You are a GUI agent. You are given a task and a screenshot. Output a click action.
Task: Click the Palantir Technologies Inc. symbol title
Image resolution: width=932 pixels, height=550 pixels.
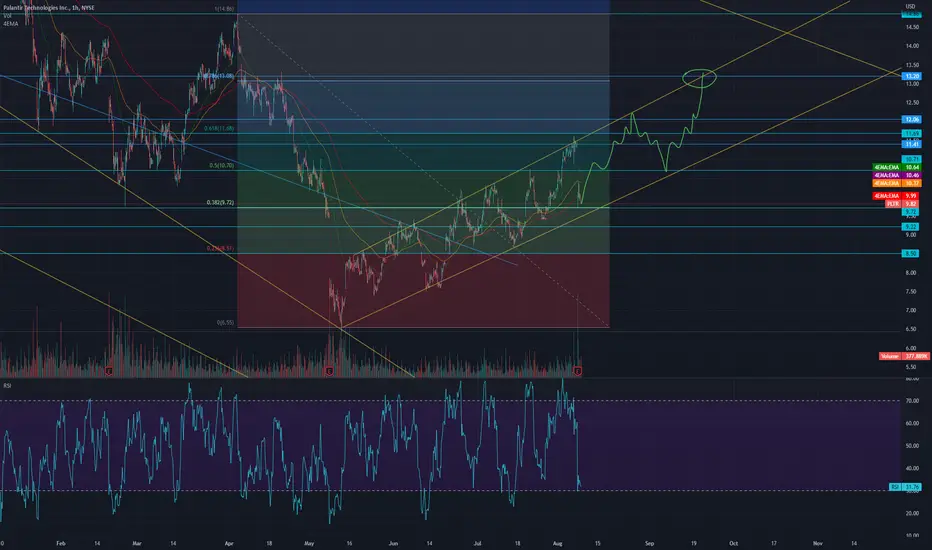pyautogui.click(x=48, y=8)
